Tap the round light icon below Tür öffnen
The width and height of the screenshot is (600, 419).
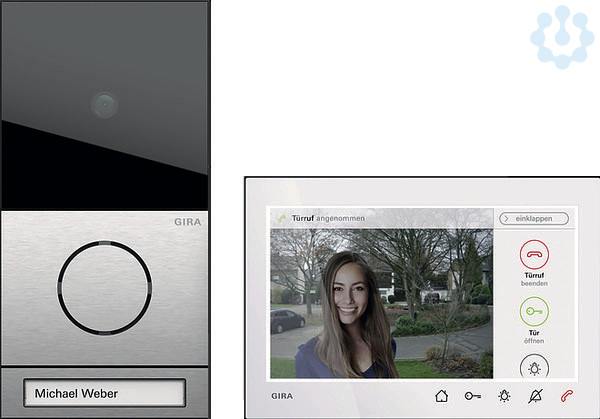[x=534, y=368]
